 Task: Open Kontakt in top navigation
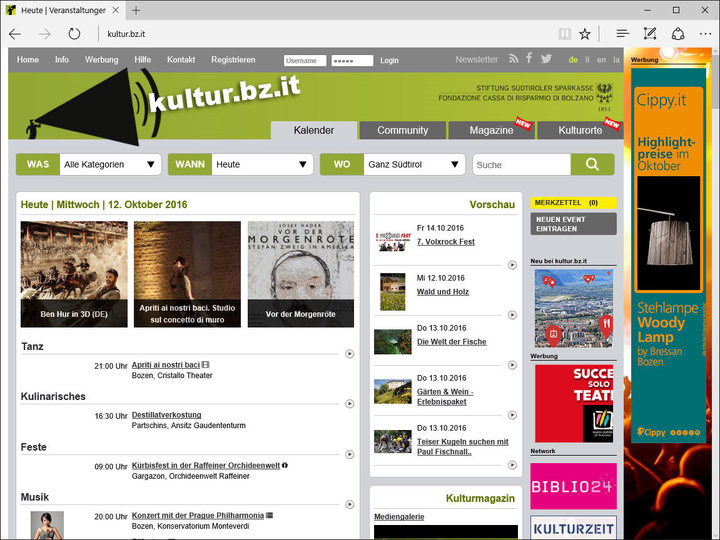pos(181,60)
